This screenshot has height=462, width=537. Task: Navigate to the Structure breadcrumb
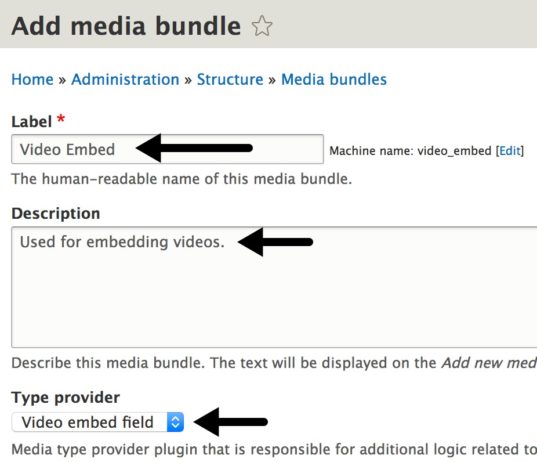click(230, 79)
